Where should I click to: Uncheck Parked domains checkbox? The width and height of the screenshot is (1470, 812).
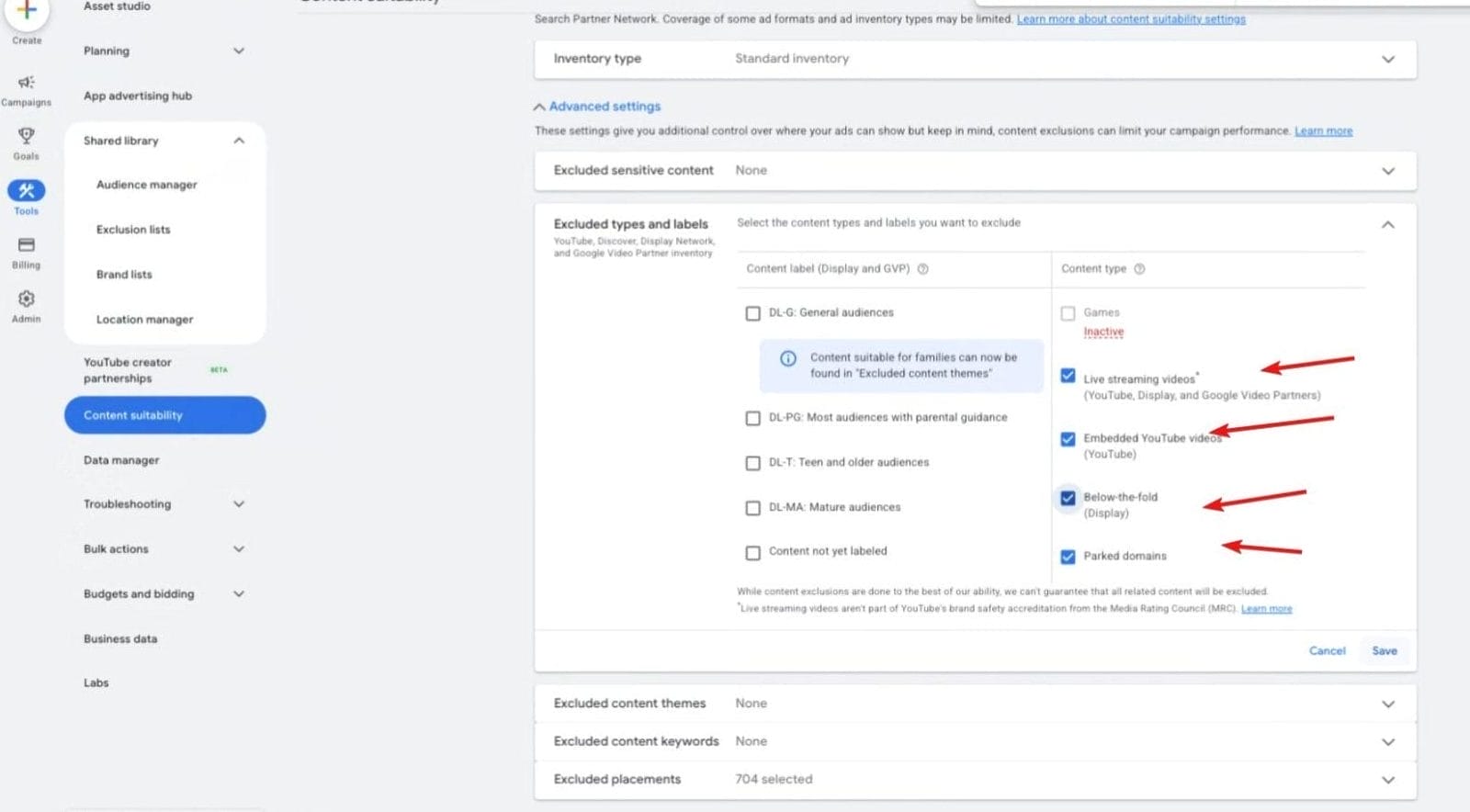[x=1068, y=557]
